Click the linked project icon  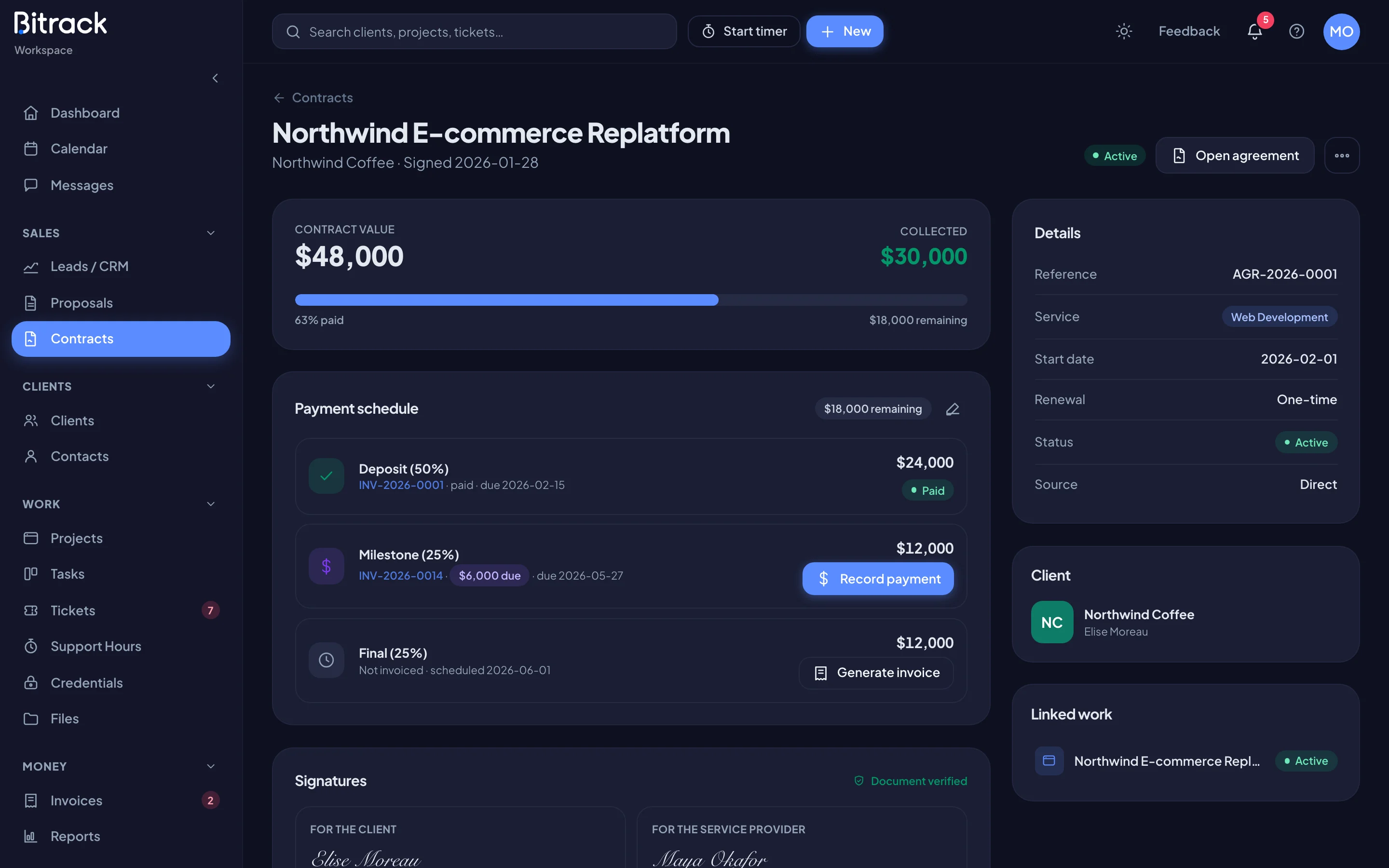click(1049, 760)
